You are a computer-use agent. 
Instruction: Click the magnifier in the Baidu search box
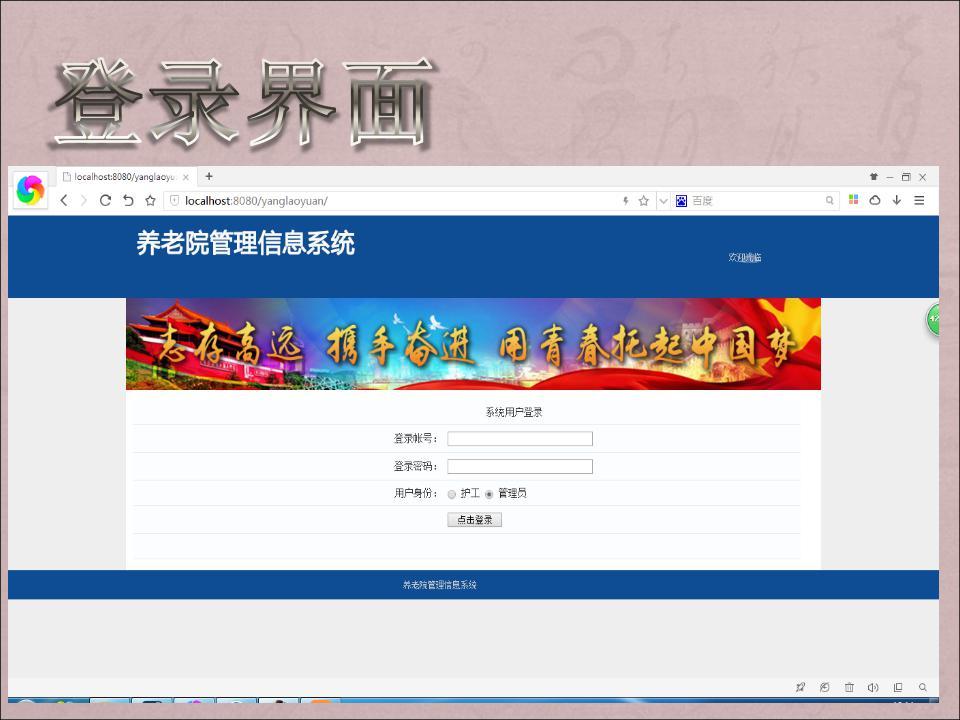click(x=830, y=200)
